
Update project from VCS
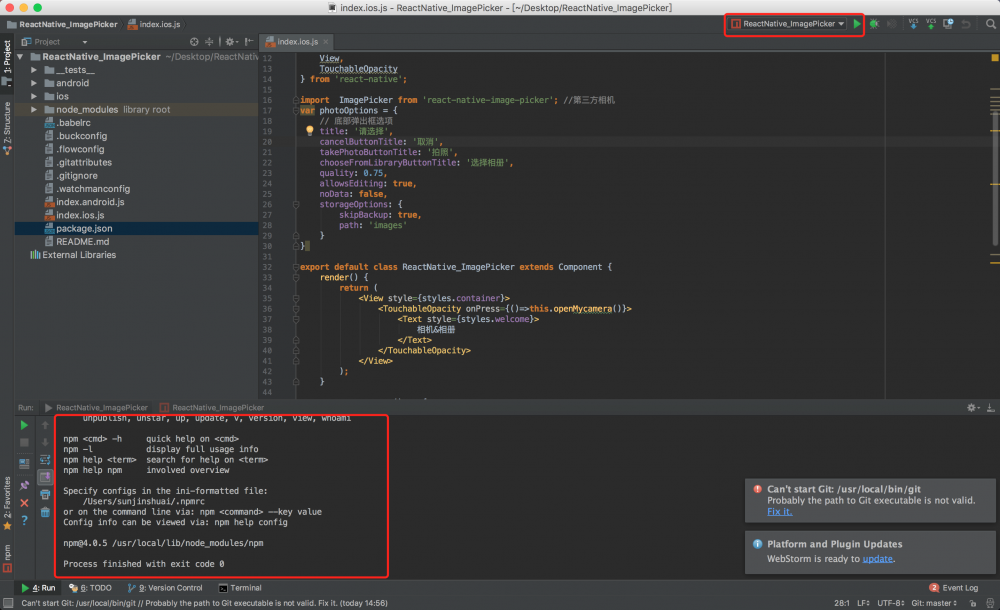[x=913, y=22]
